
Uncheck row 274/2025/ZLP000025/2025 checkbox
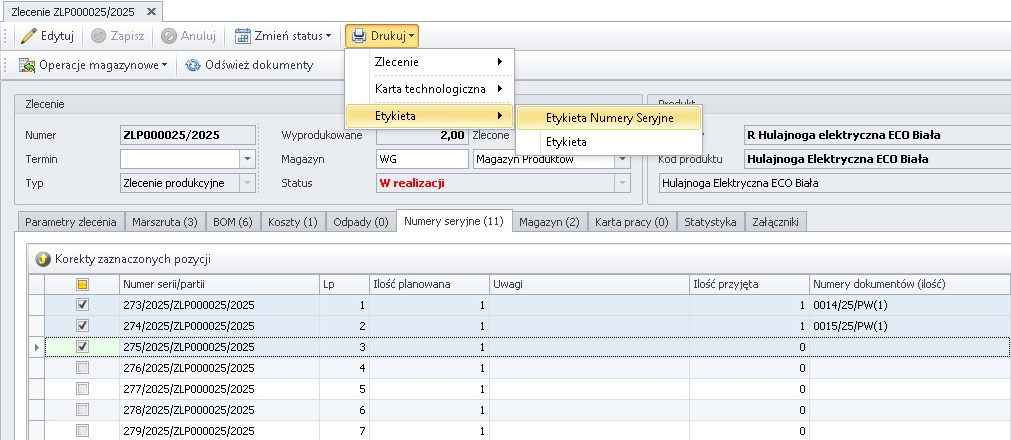tap(83, 326)
